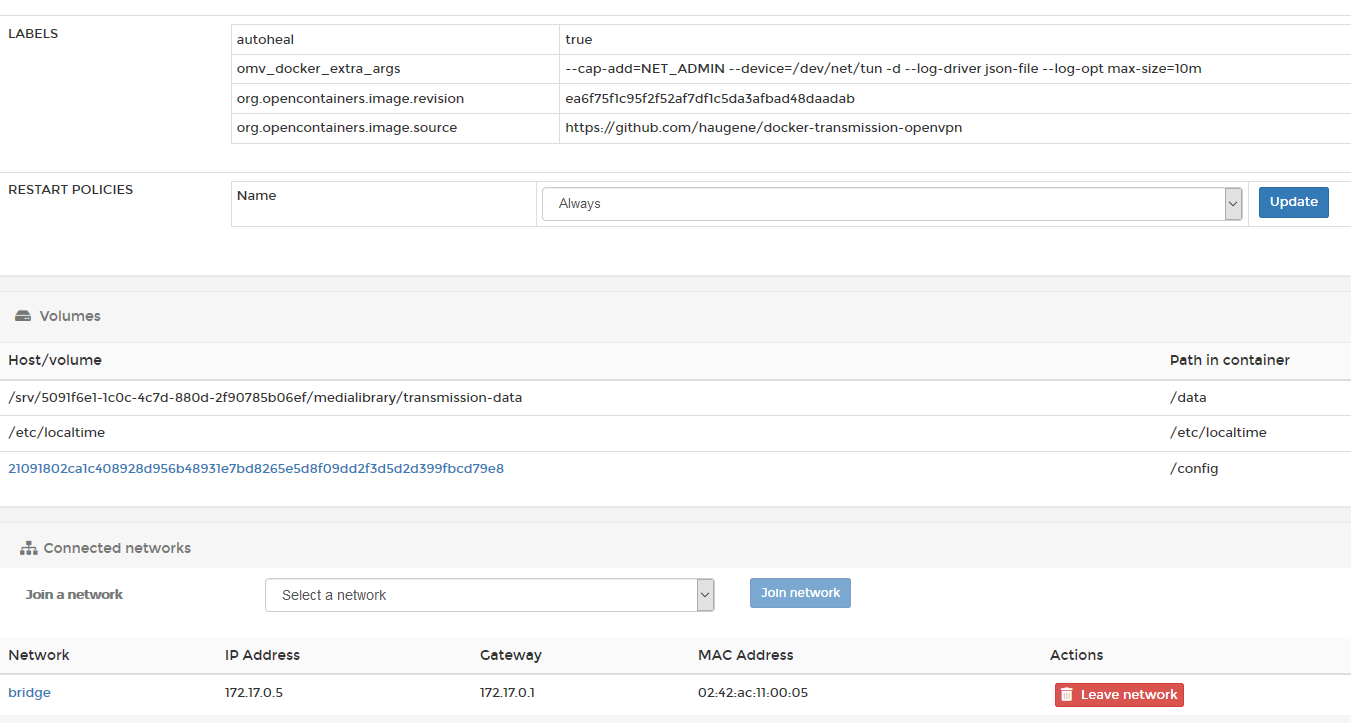Click the trash icon inside Leave network button
Image resolution: width=1351 pixels, height=723 pixels.
coord(1068,694)
